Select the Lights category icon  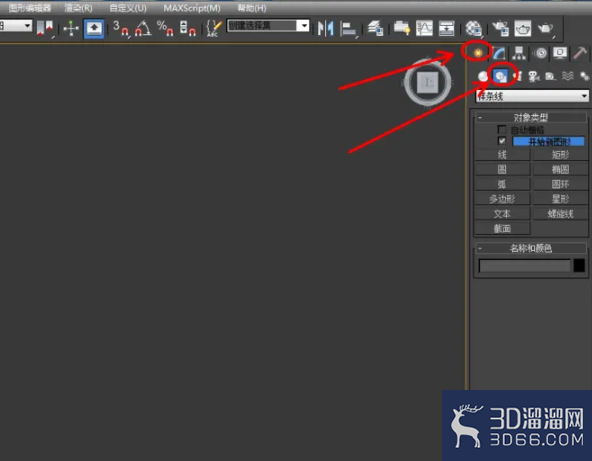click(x=517, y=76)
